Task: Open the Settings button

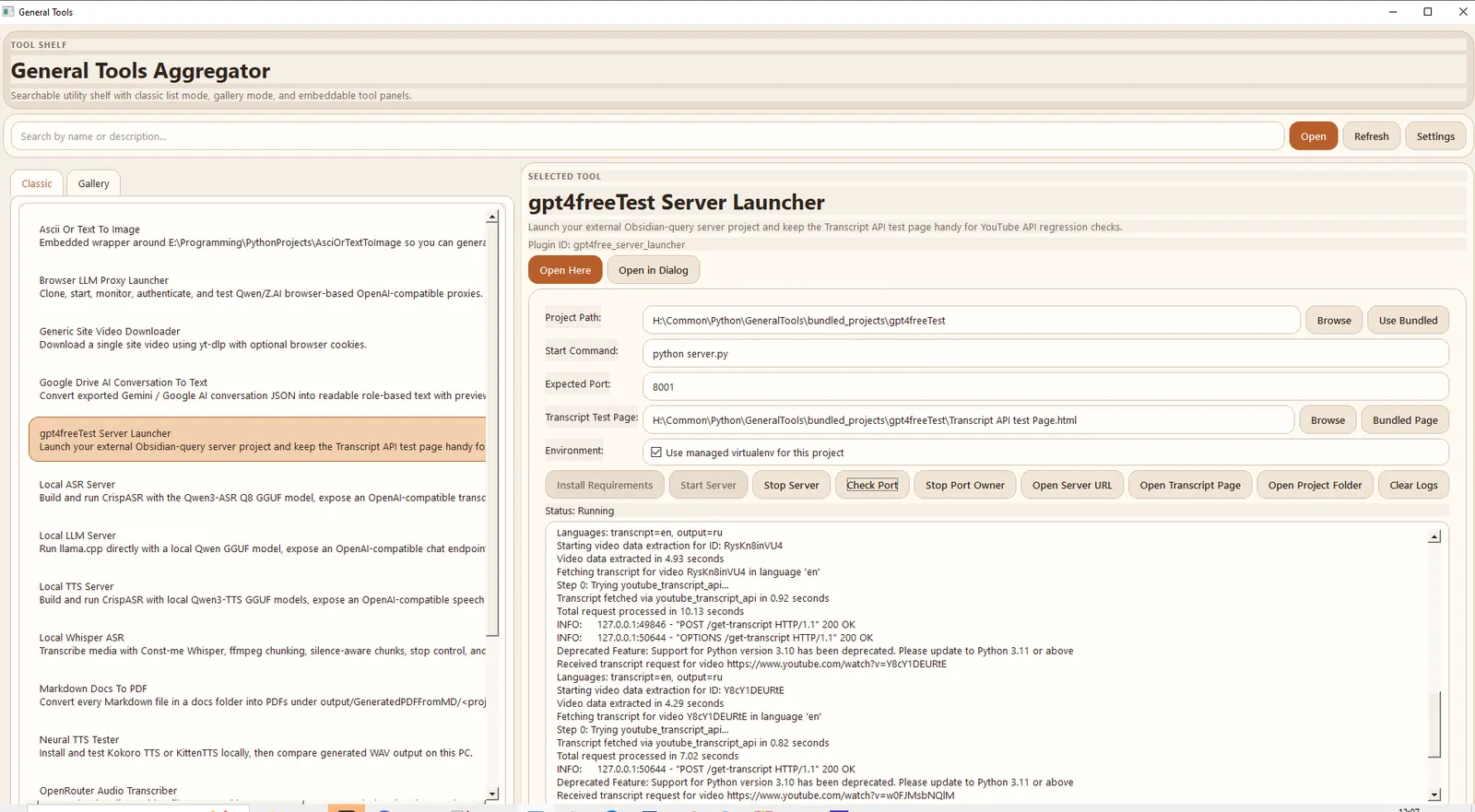Action: point(1435,136)
